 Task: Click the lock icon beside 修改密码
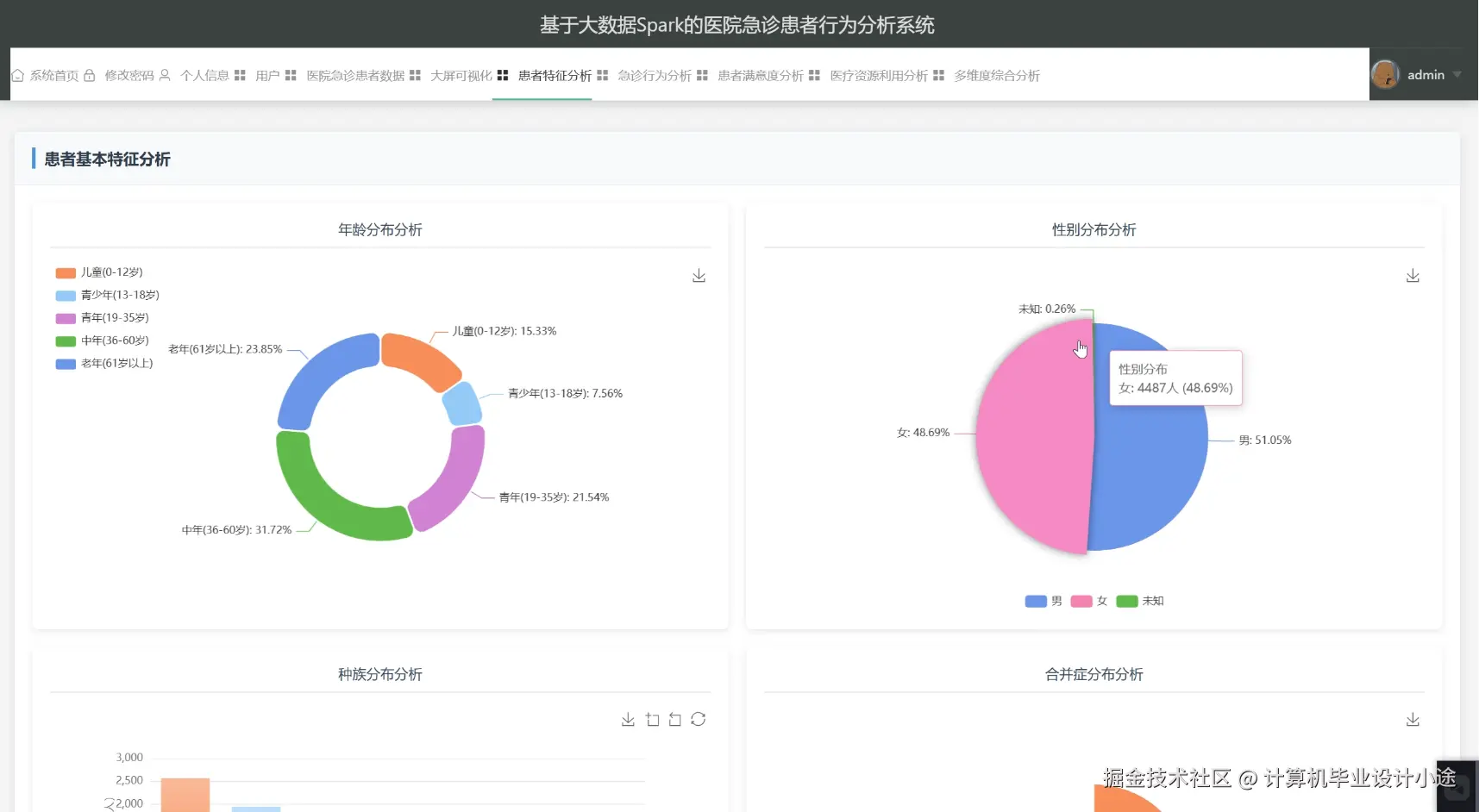coord(90,75)
